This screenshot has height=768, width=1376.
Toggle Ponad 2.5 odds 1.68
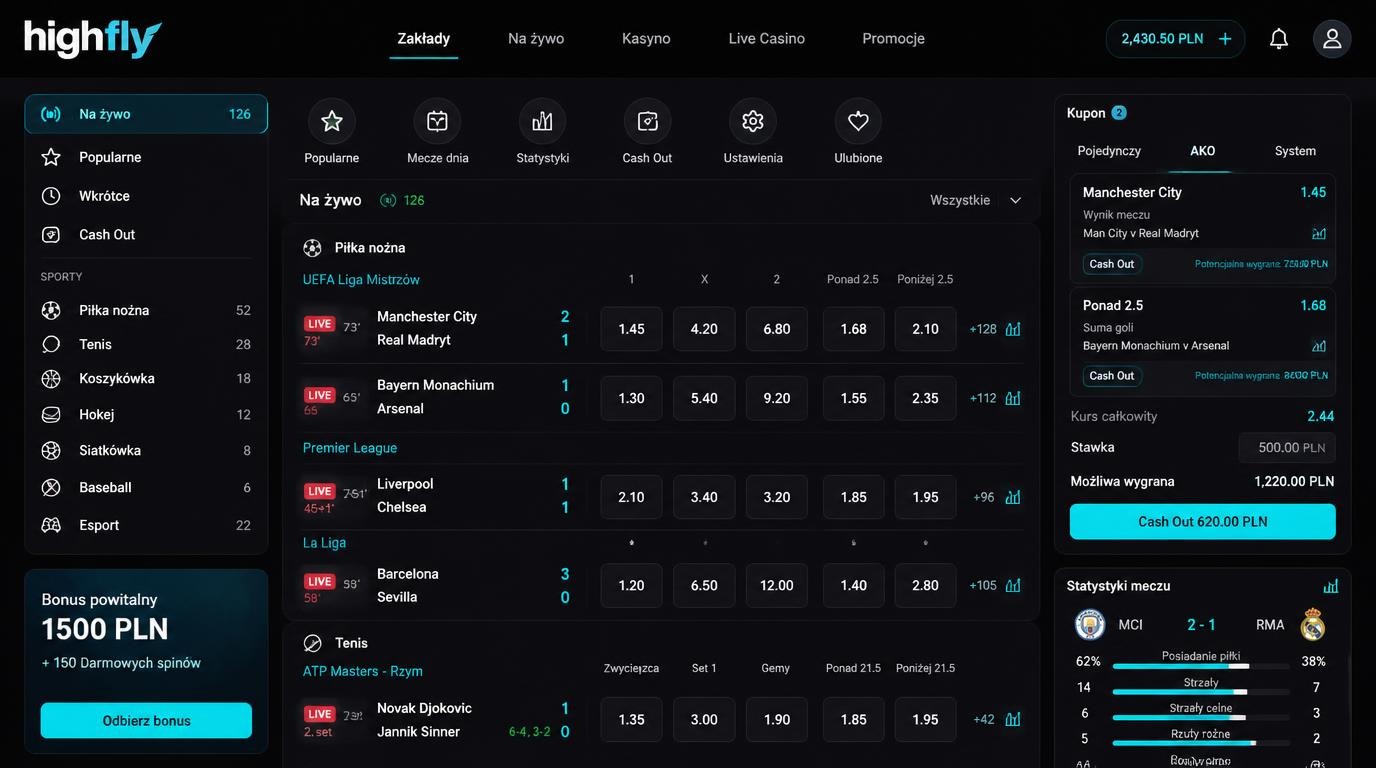(x=854, y=329)
